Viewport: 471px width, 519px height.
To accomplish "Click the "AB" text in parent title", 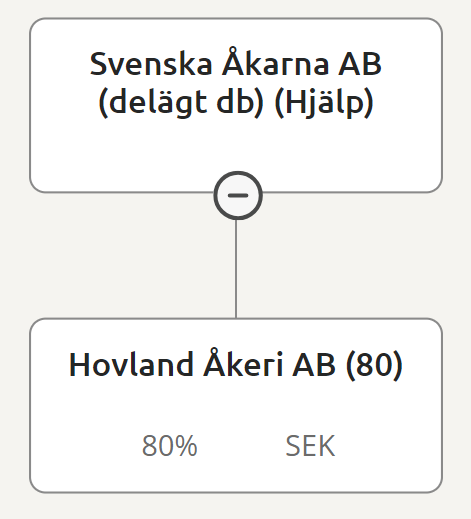I will (360, 64).
